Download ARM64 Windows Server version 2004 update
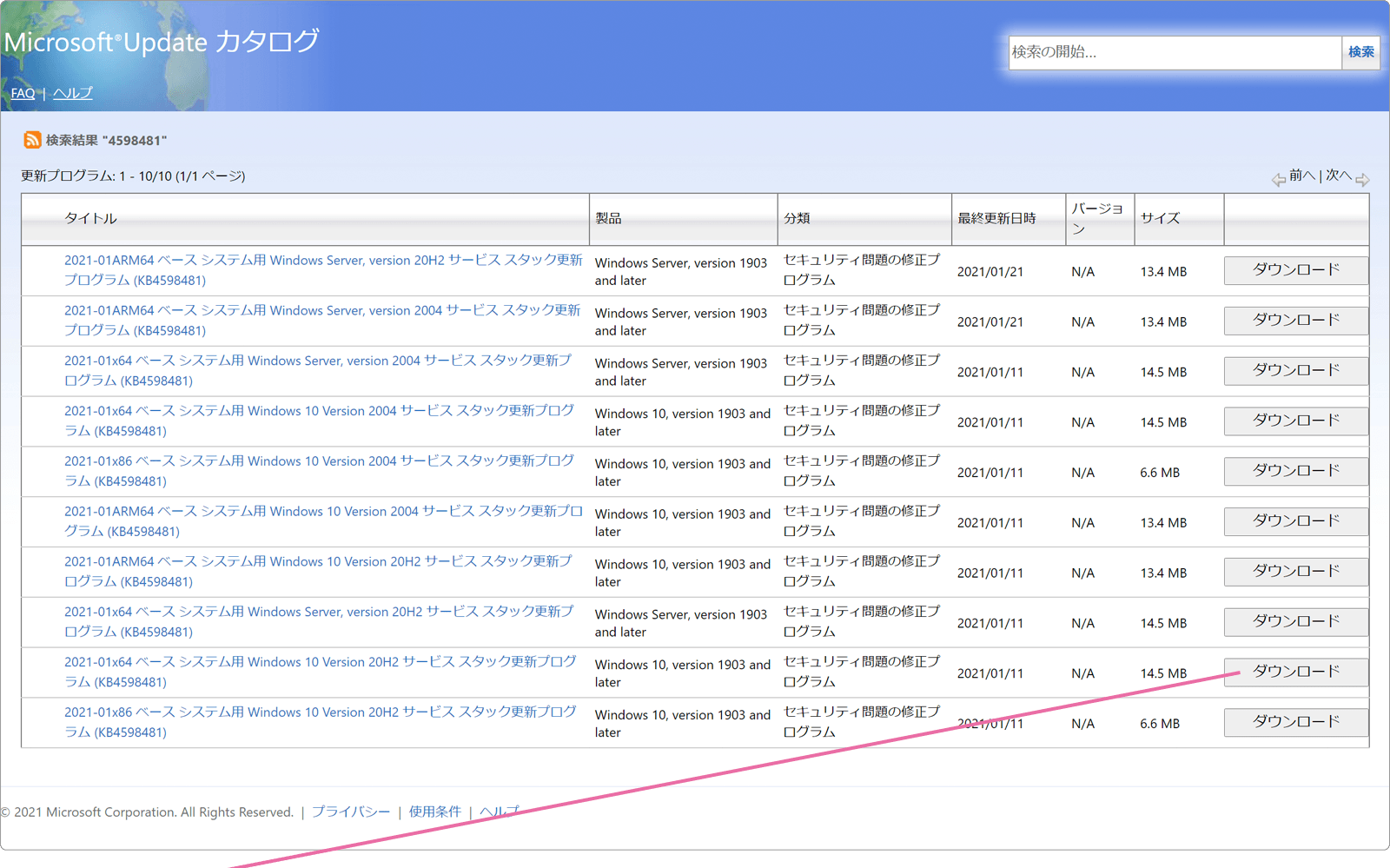 coord(1296,321)
